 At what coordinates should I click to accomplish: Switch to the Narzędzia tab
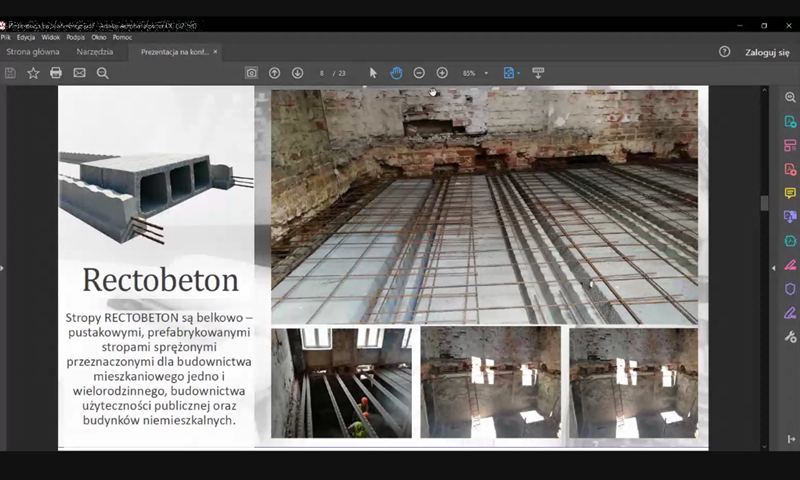pos(95,52)
